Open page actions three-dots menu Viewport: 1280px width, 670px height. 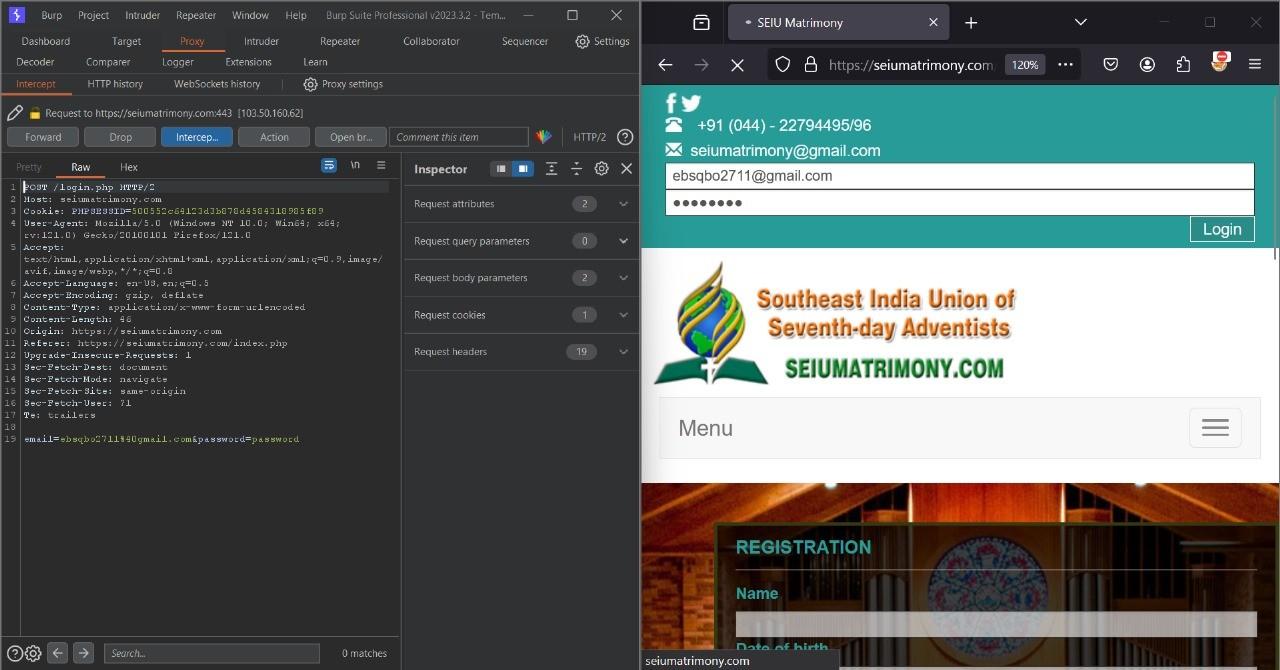point(1065,64)
